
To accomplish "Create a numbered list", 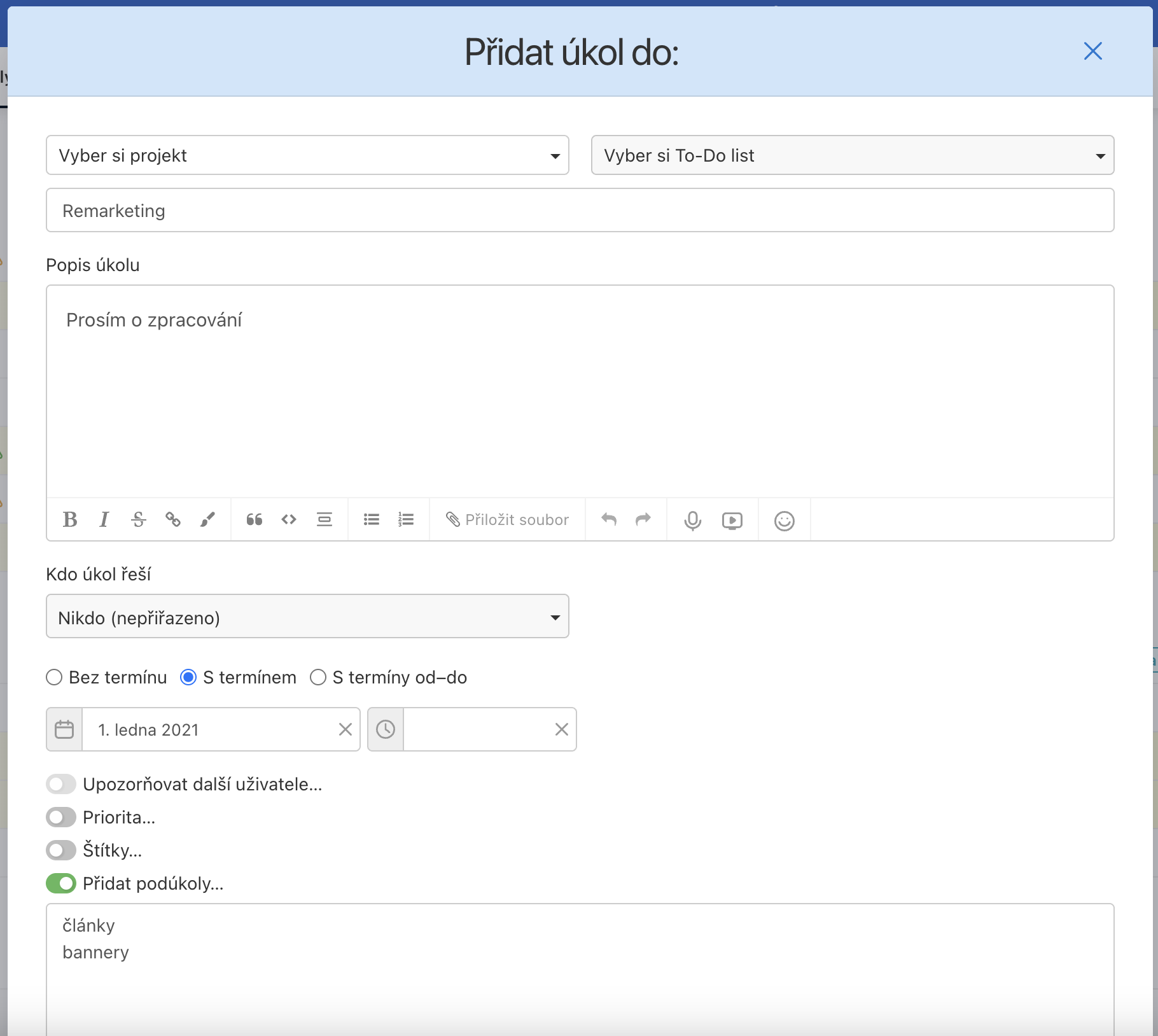I will 406,520.
